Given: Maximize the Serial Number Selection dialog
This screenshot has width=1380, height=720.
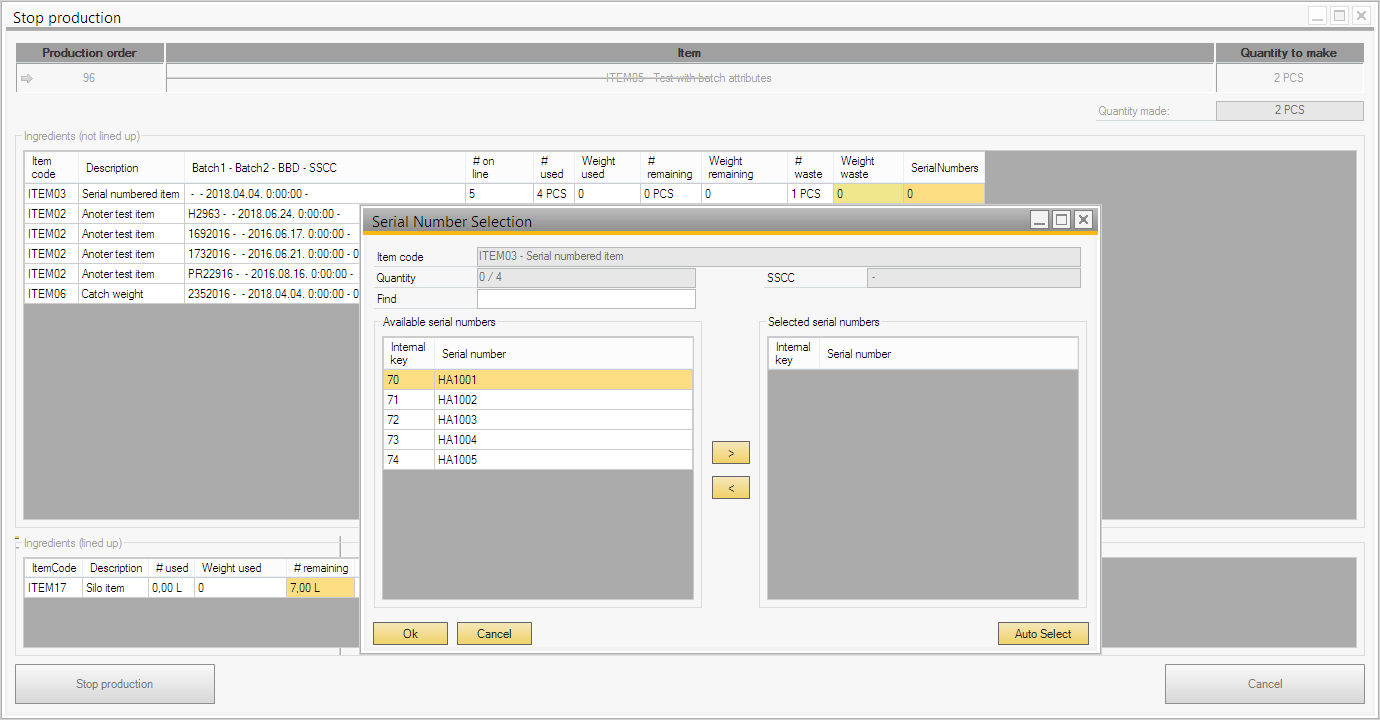Looking at the screenshot, I should [1061, 220].
